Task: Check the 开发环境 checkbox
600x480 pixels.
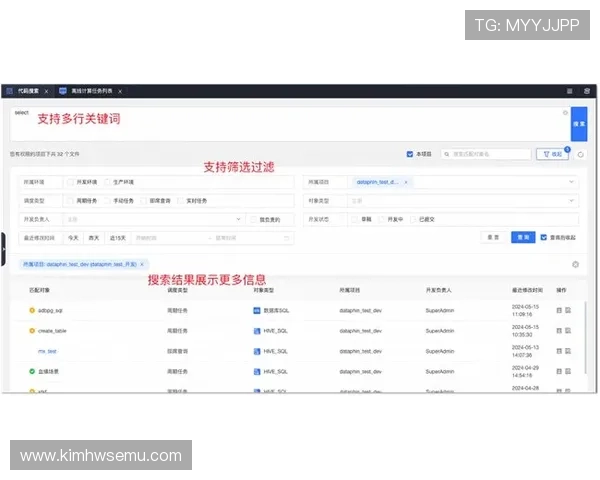Action: click(70, 182)
